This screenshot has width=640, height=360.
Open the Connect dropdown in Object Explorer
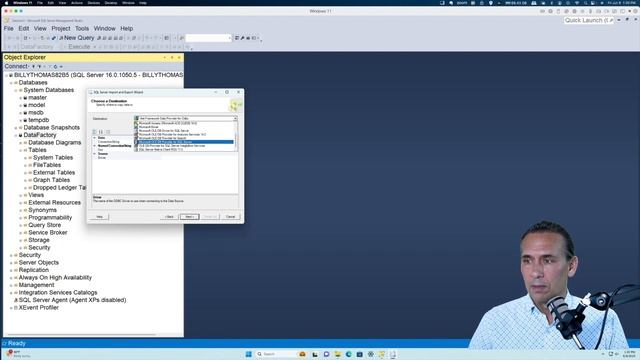click(17, 66)
